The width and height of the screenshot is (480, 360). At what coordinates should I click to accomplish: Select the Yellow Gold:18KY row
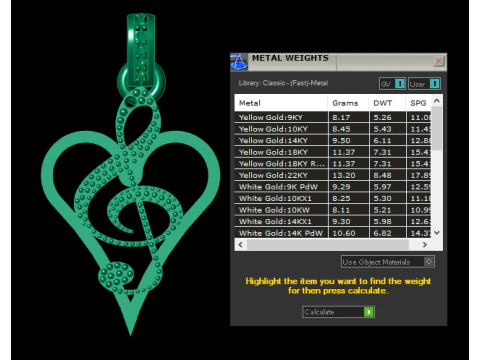click(333, 152)
